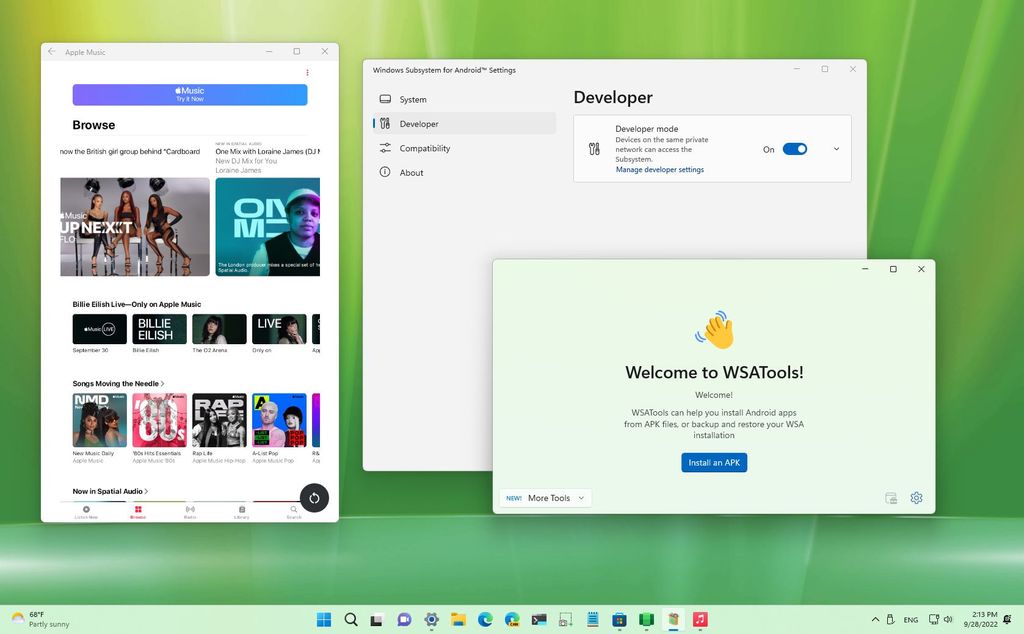Open Microsoft Store from the taskbar
This screenshot has height=634, width=1024.
click(619, 620)
